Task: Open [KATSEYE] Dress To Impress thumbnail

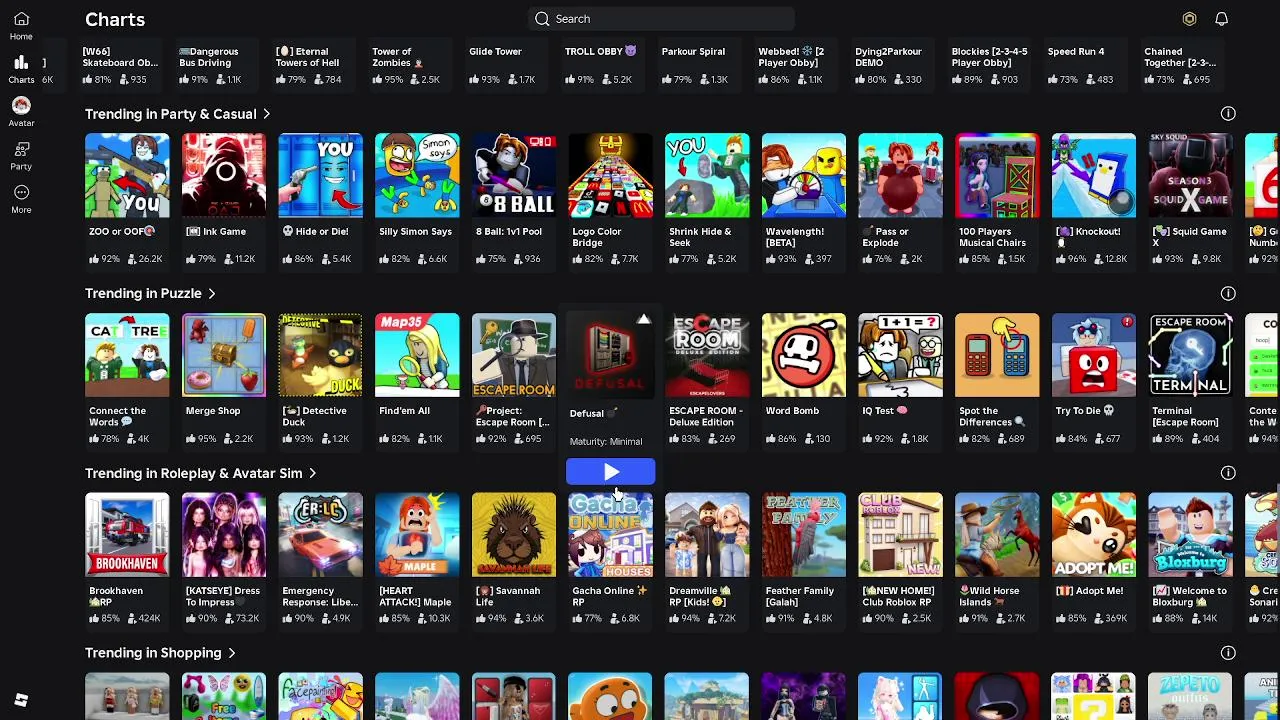Action: (224, 535)
